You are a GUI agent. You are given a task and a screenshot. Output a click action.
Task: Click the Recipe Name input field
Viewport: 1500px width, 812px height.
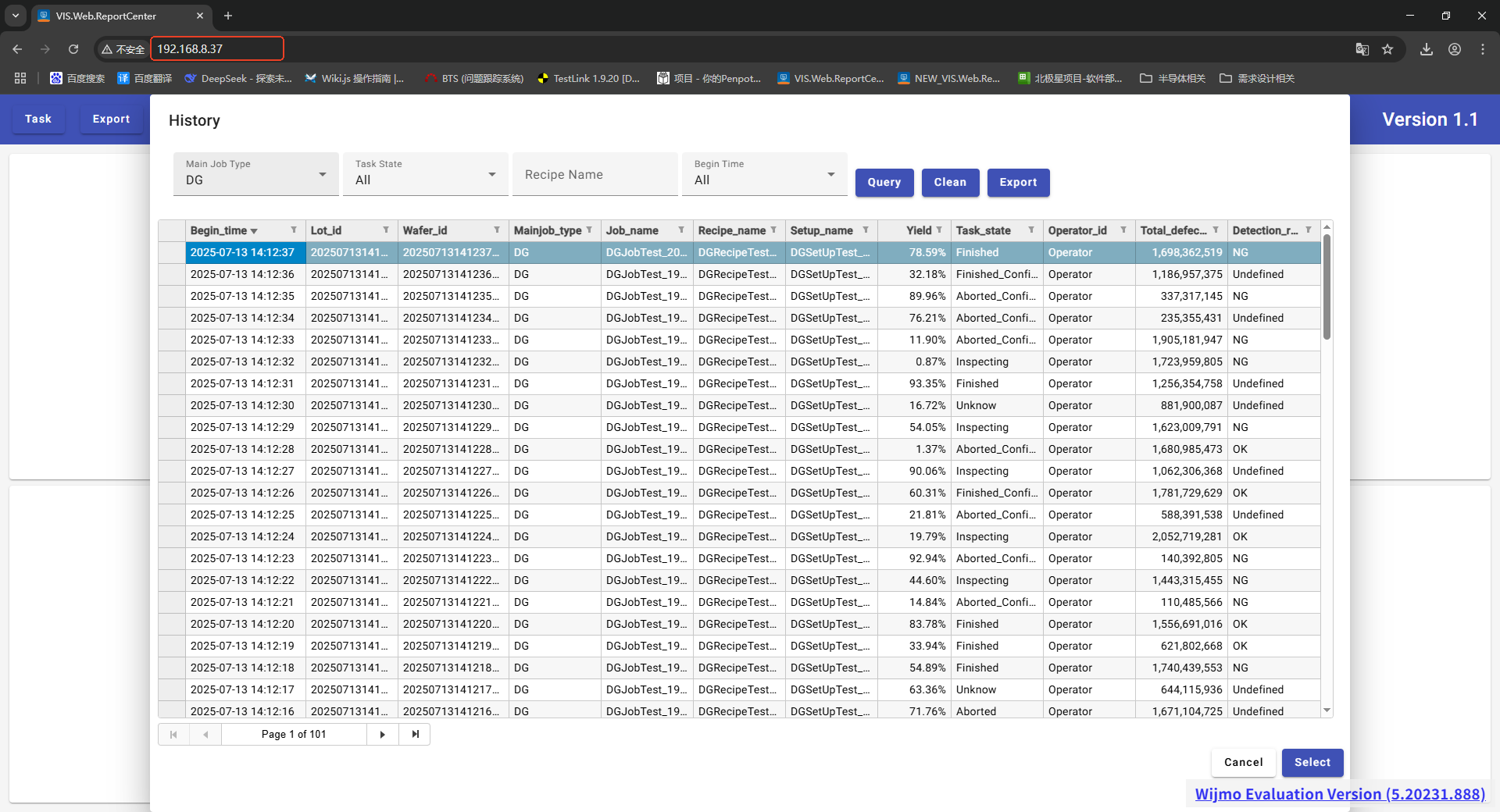click(x=595, y=175)
